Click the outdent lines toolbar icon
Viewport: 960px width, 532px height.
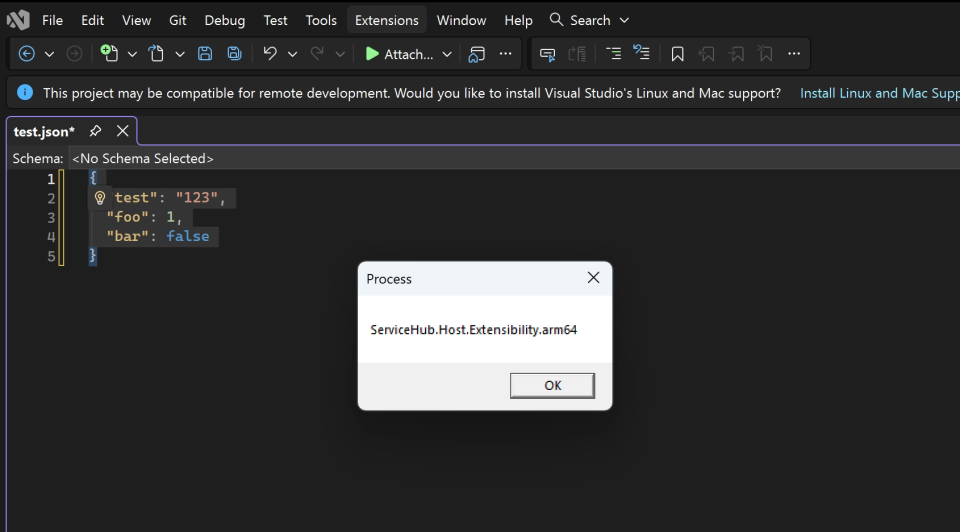click(642, 53)
